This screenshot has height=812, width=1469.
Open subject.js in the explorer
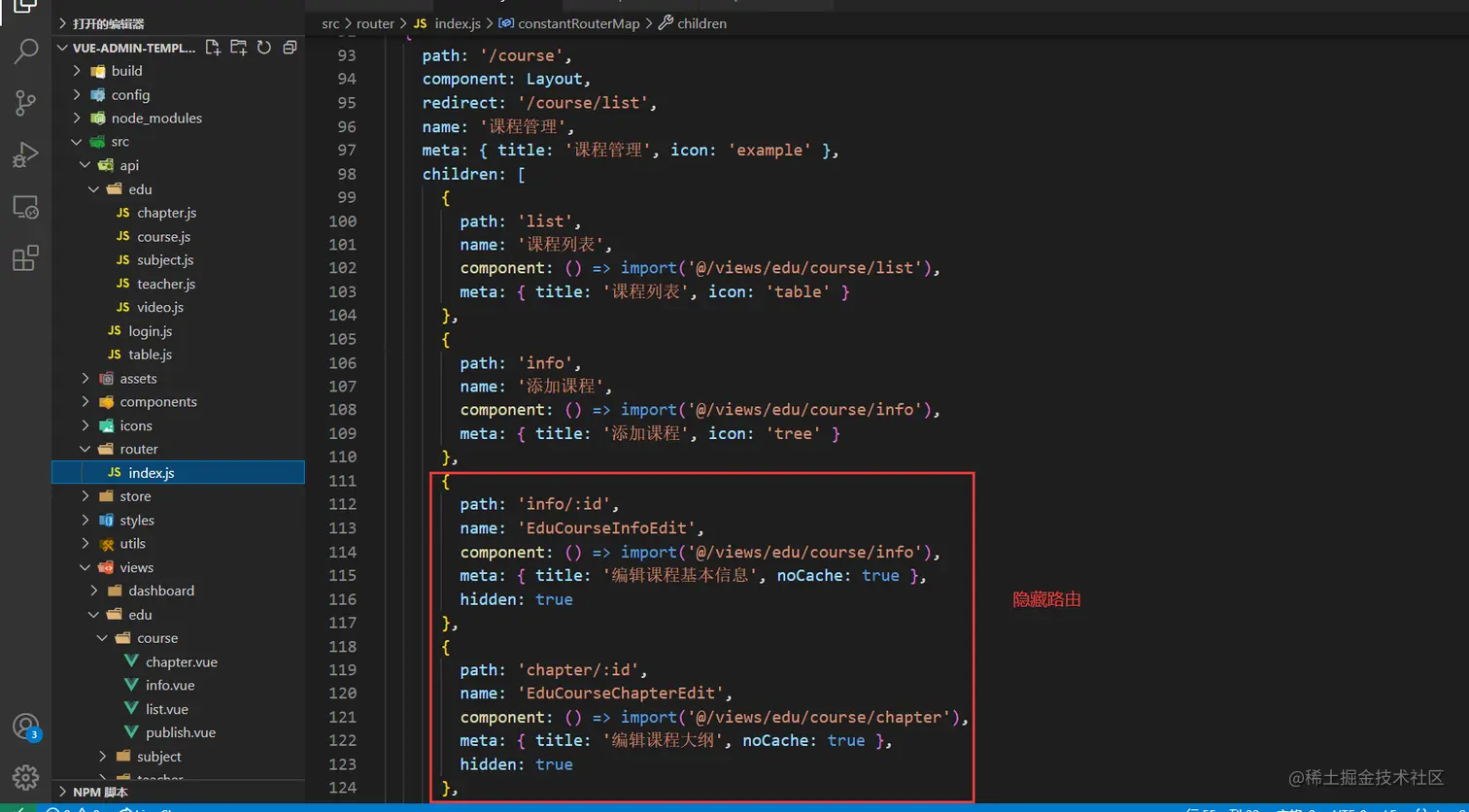pos(178,259)
